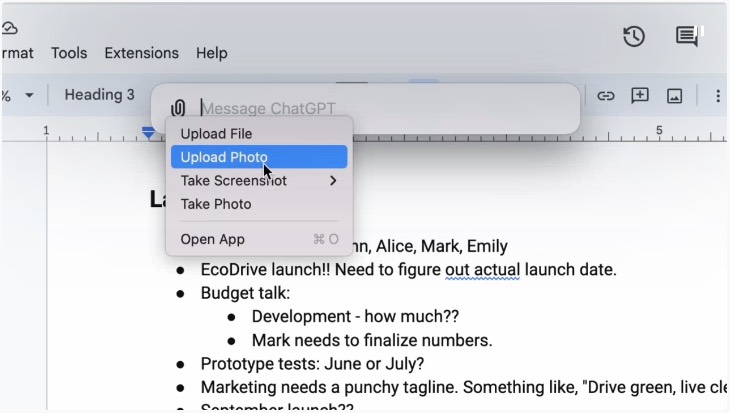Expand the Take Screenshot submenu arrow
The image size is (730, 413).
click(333, 181)
